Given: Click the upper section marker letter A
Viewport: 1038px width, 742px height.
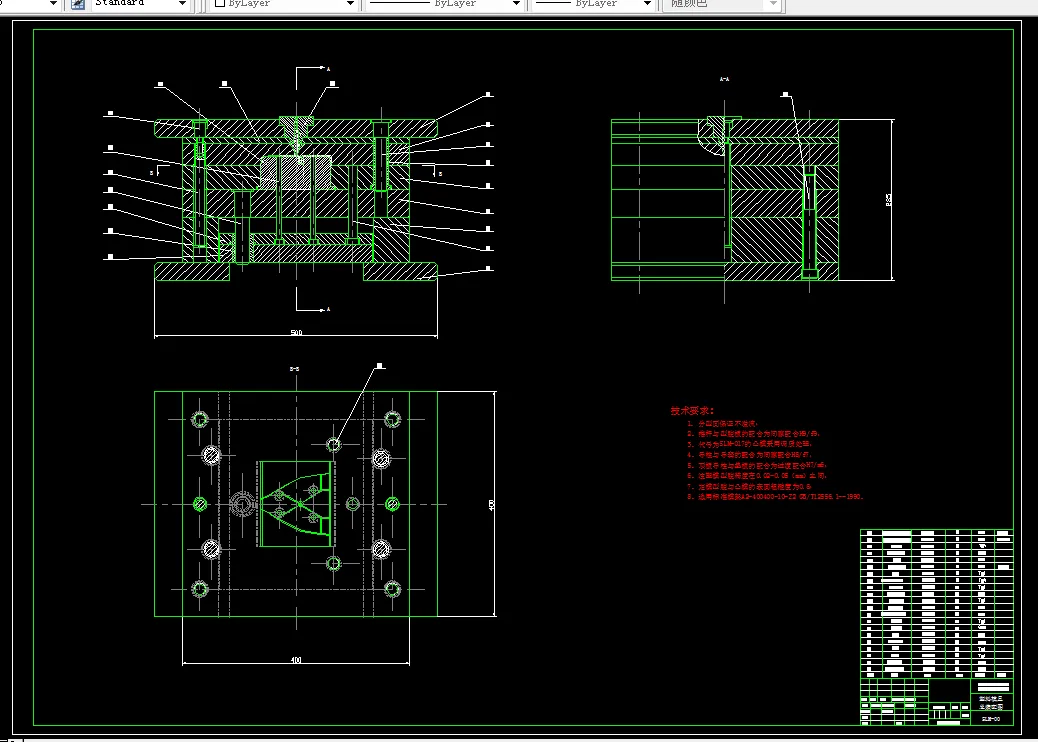Looking at the screenshot, I should pos(328,68).
